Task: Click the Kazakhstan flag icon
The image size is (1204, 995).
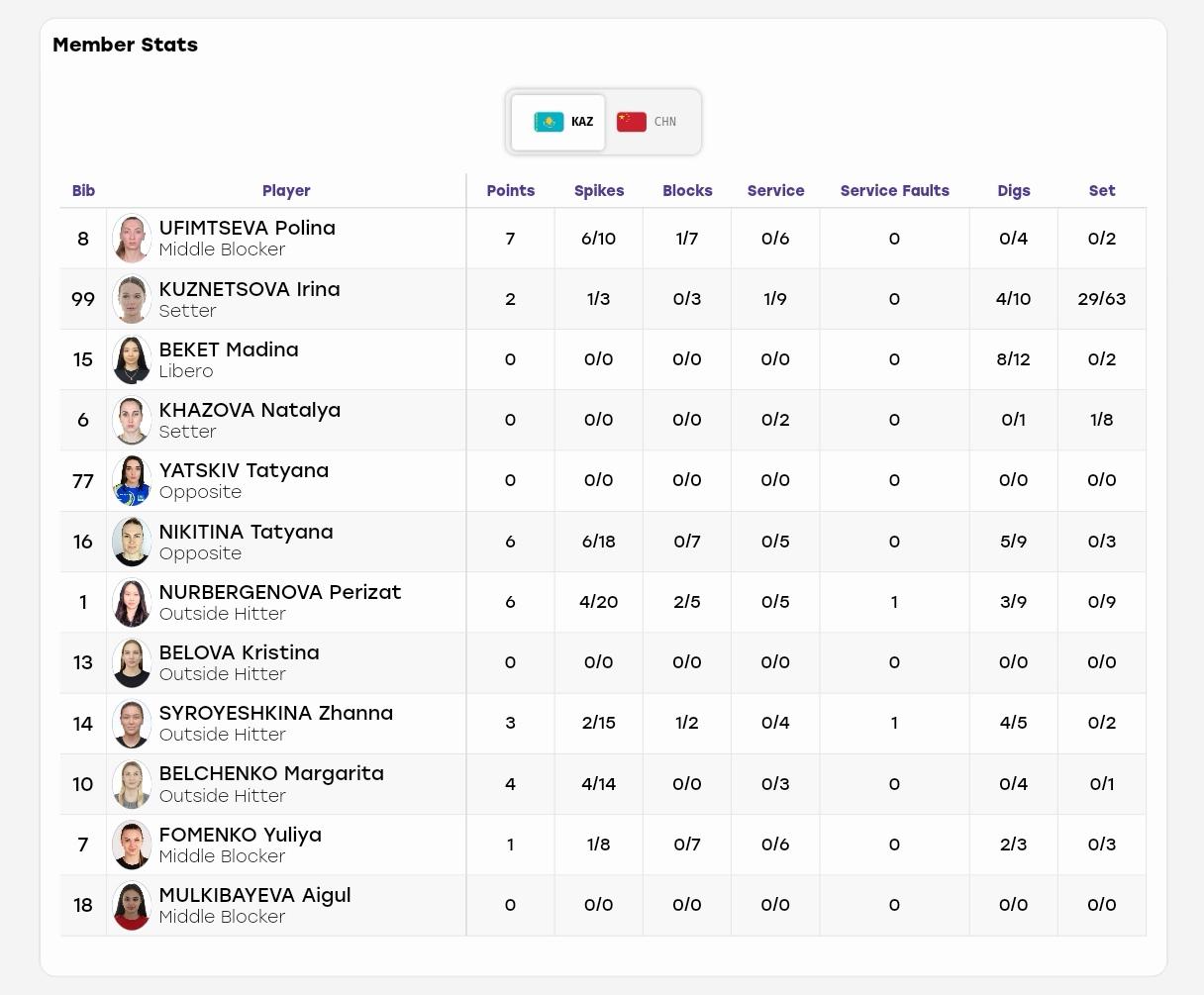Action: pyautogui.click(x=549, y=122)
